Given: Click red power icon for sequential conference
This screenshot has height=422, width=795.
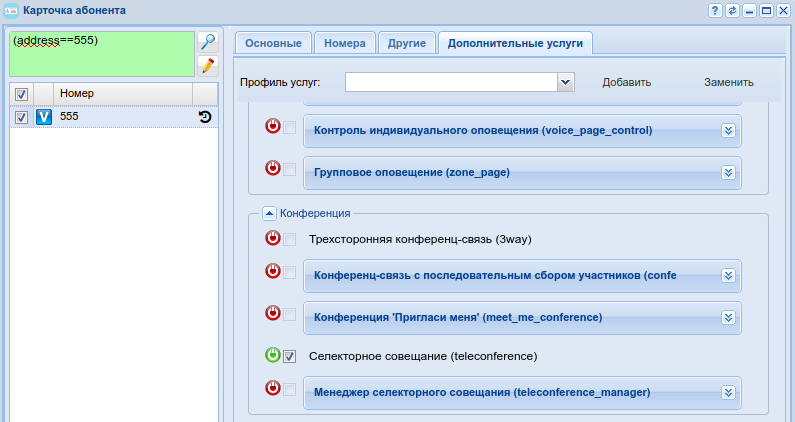Looking at the screenshot, I should point(273,271).
